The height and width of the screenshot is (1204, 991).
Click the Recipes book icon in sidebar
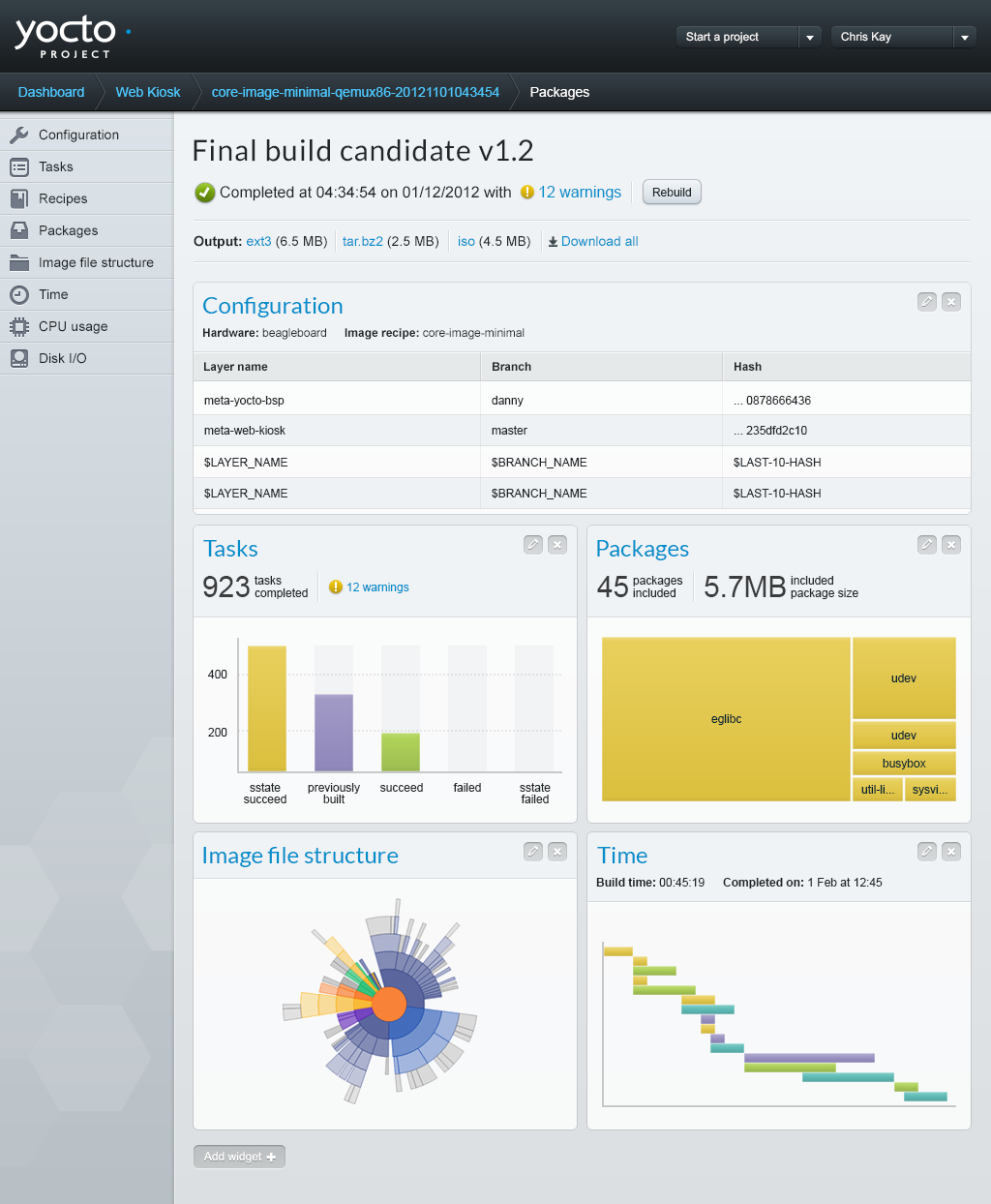[x=19, y=199]
